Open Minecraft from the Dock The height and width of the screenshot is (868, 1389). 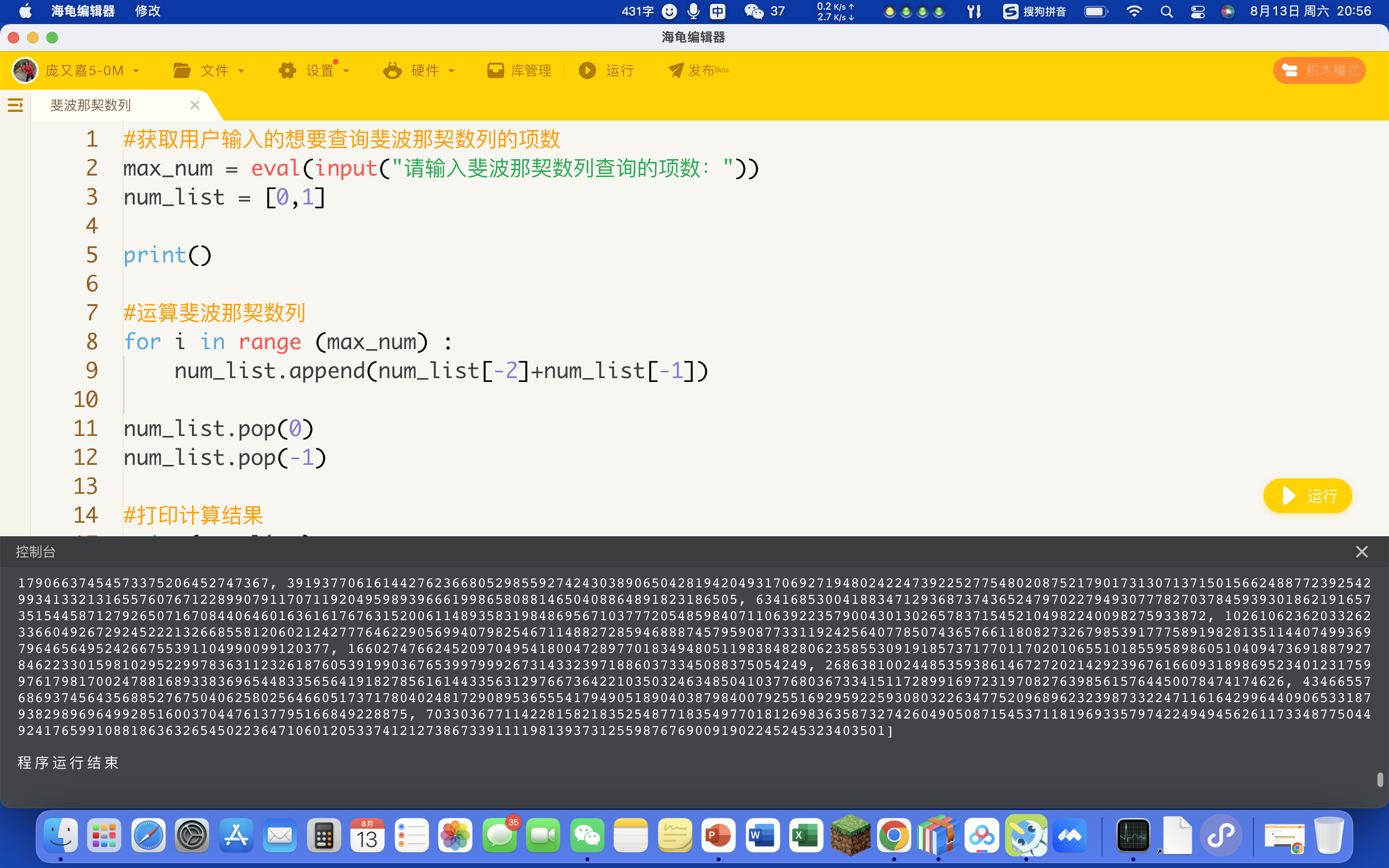coord(850,835)
